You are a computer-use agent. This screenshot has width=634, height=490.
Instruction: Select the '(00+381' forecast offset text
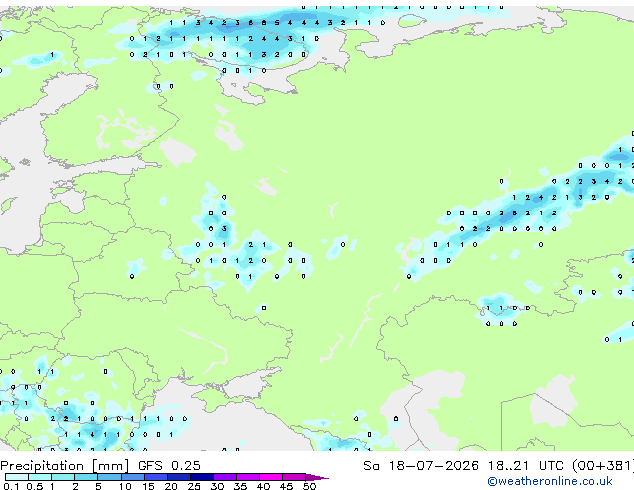click(x=601, y=466)
